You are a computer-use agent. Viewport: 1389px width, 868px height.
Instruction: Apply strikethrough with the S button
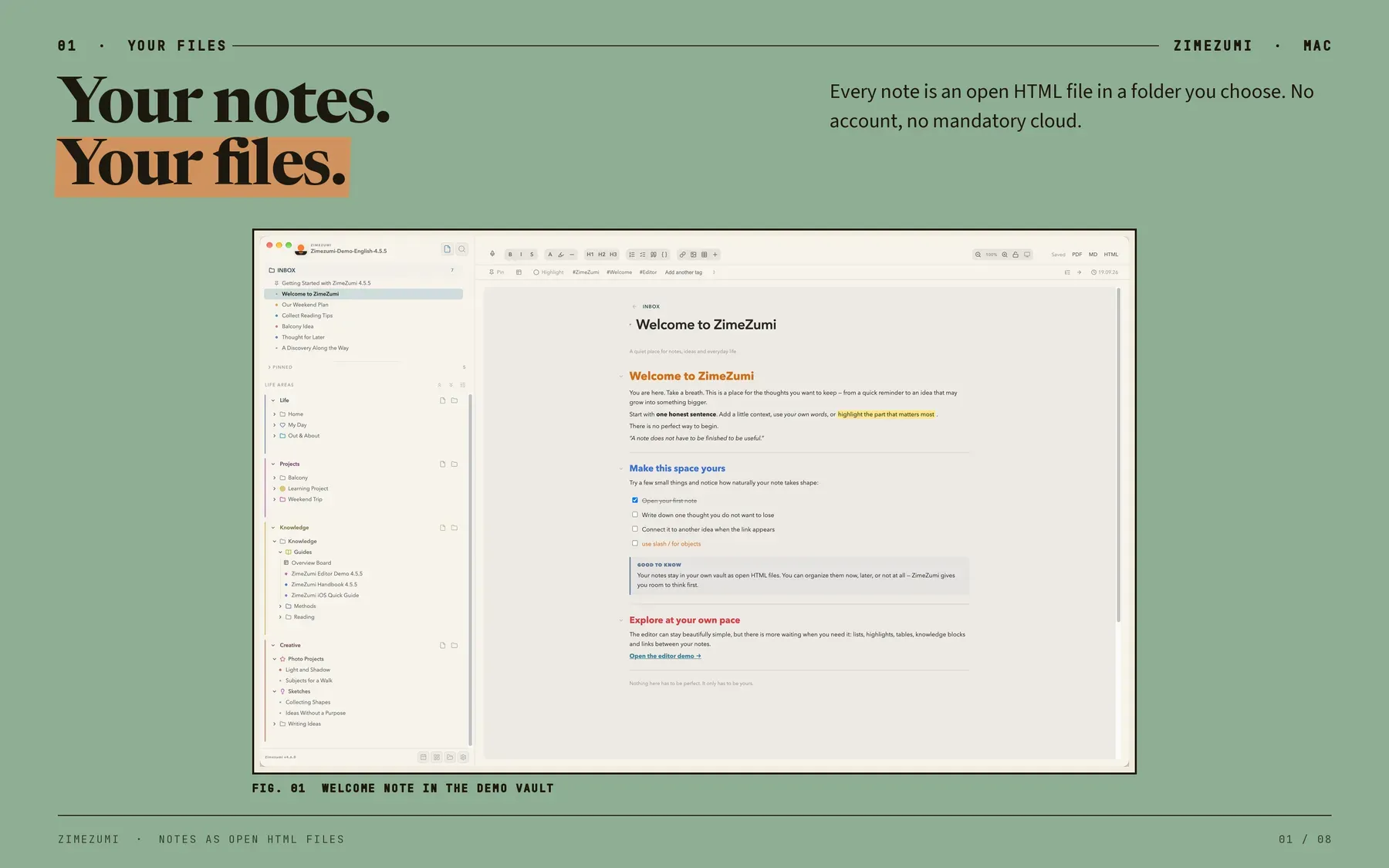(532, 255)
